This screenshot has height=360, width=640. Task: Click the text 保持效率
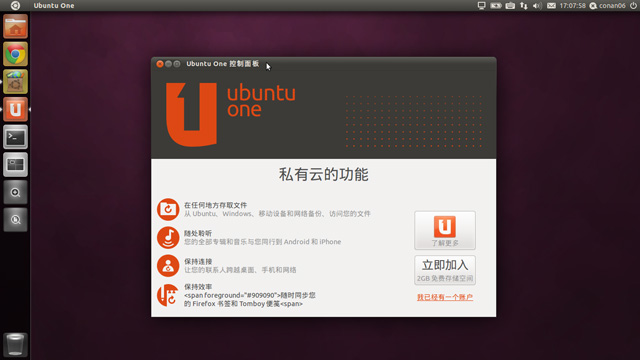198,287
